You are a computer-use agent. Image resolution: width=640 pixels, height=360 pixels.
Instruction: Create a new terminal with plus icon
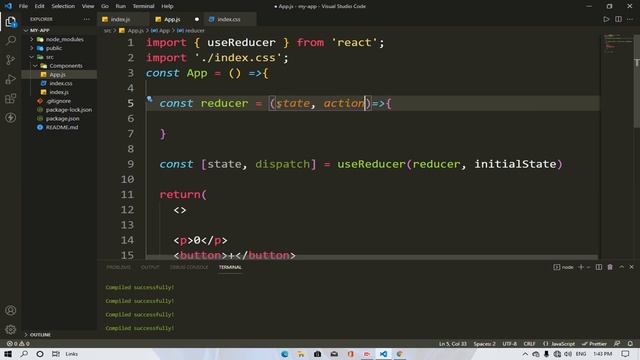point(581,267)
